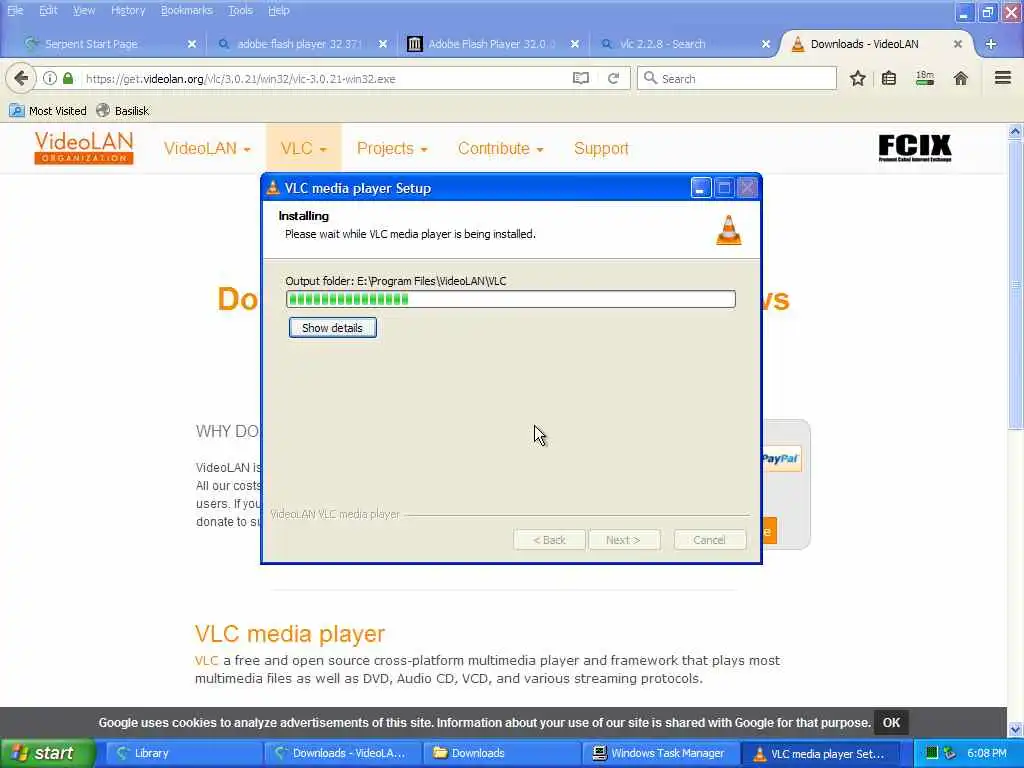1024x768 pixels.
Task: Open a new tab with plus icon
Action: [991, 44]
